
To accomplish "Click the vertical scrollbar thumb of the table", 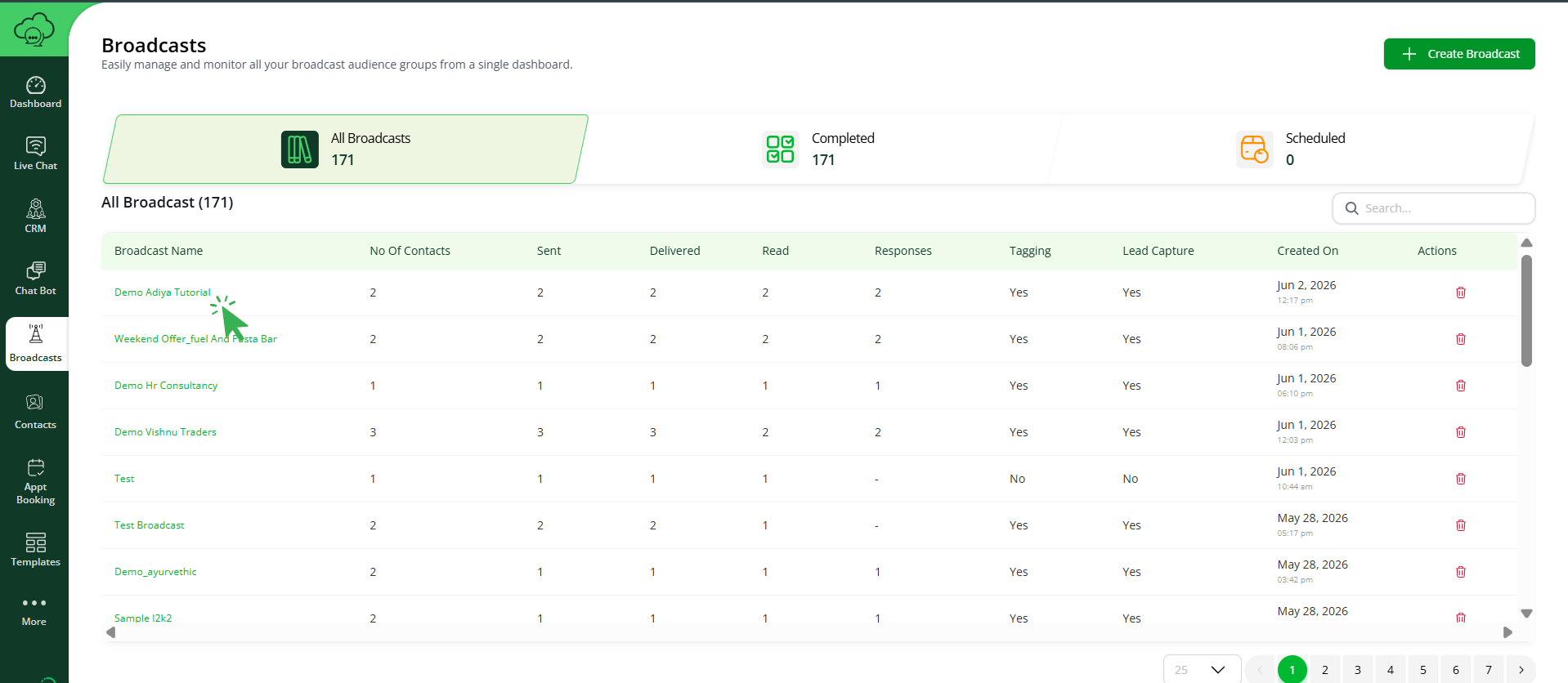I will click(x=1526, y=310).
